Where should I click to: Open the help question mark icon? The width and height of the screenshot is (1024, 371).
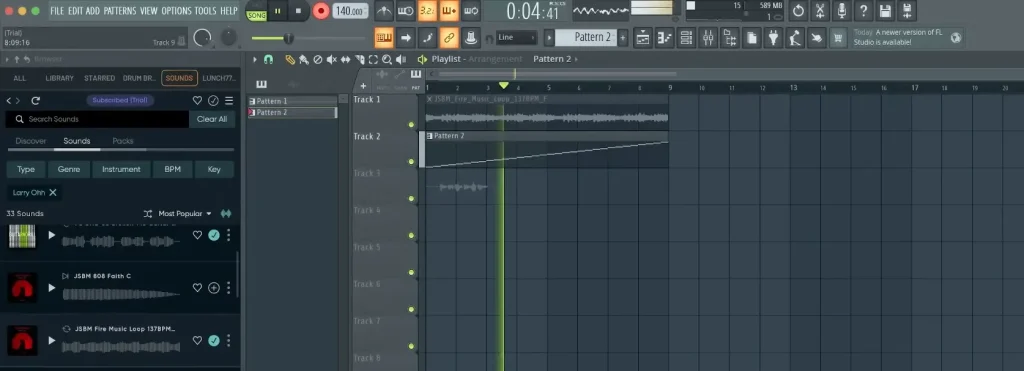point(863,10)
